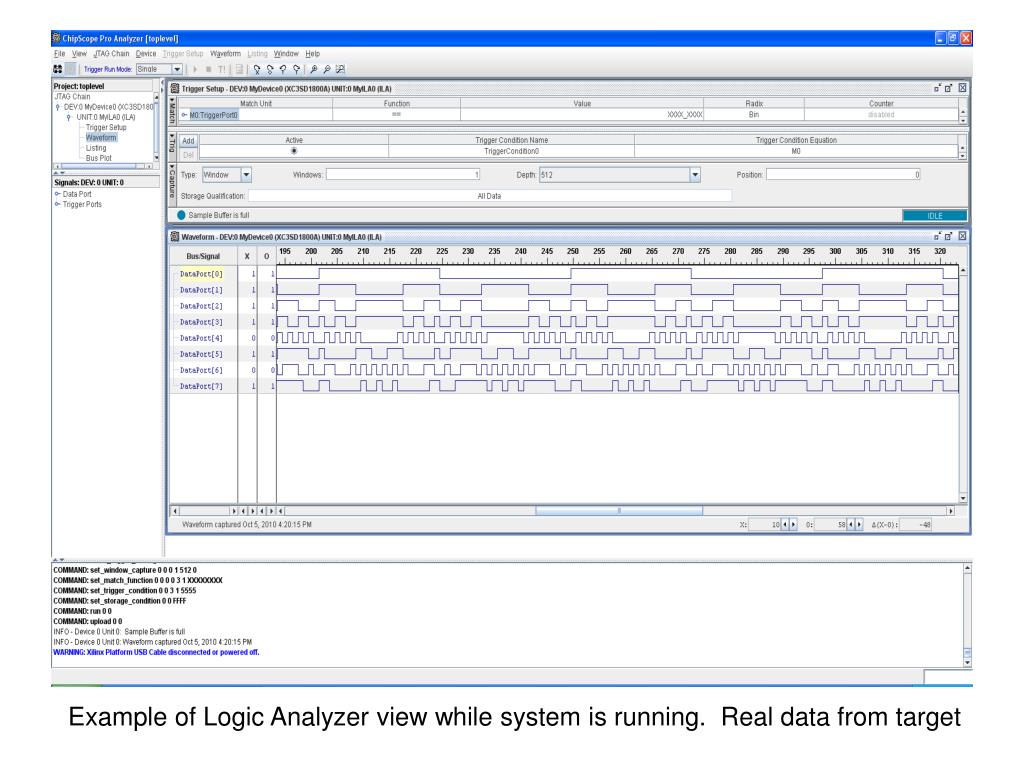
Task: Click the XXXX_XXXX match value cell
Action: [x=582, y=114]
